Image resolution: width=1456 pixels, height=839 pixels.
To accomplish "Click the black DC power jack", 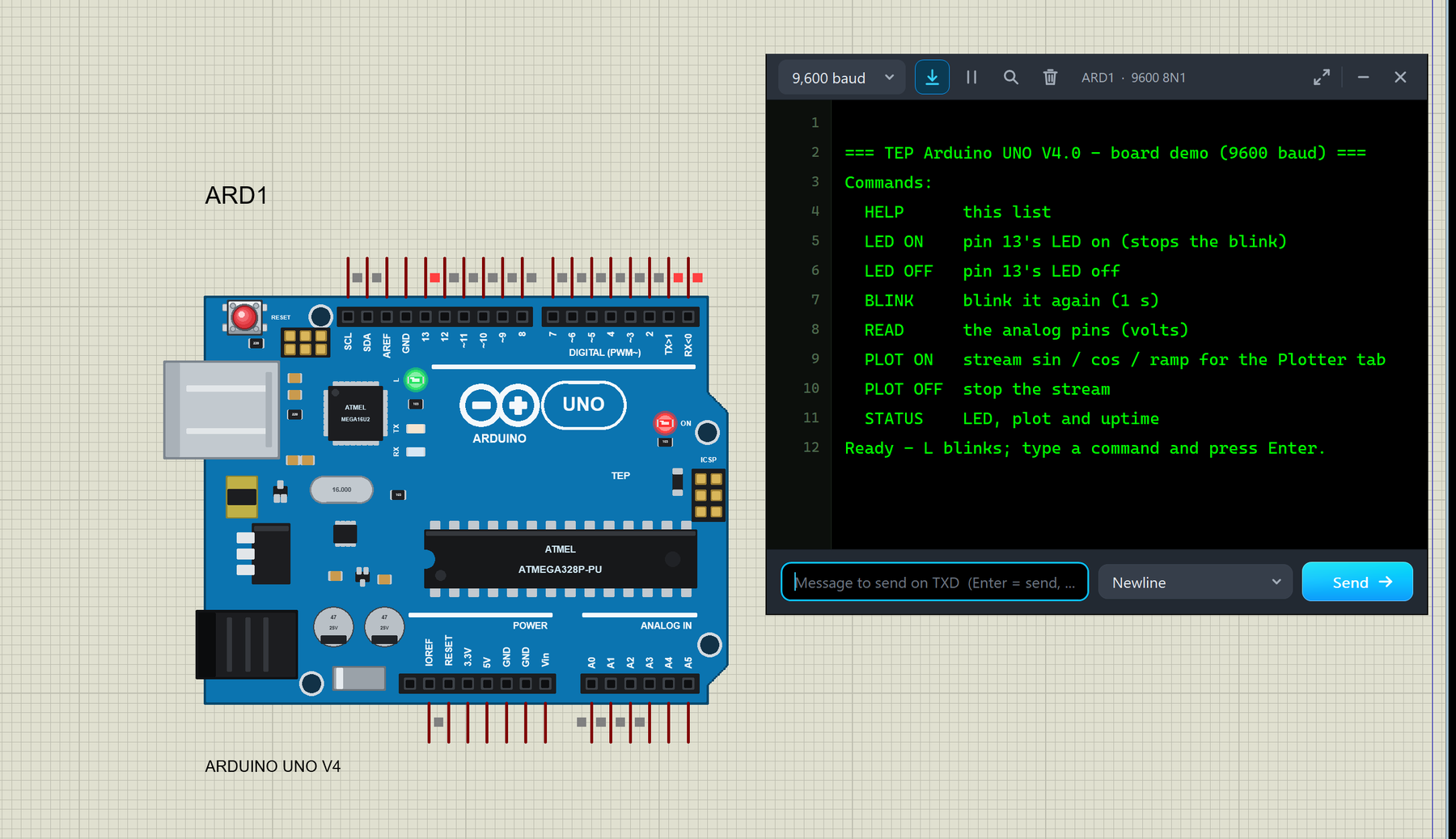I will (x=247, y=644).
